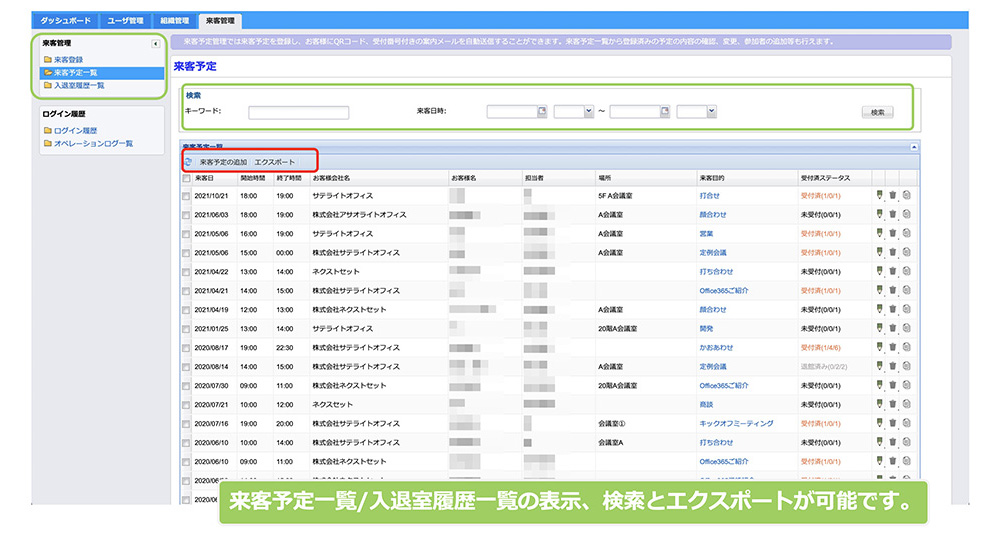Edit the 2021/04/22 visit entry
This screenshot has width=1000, height=543.
(879, 271)
